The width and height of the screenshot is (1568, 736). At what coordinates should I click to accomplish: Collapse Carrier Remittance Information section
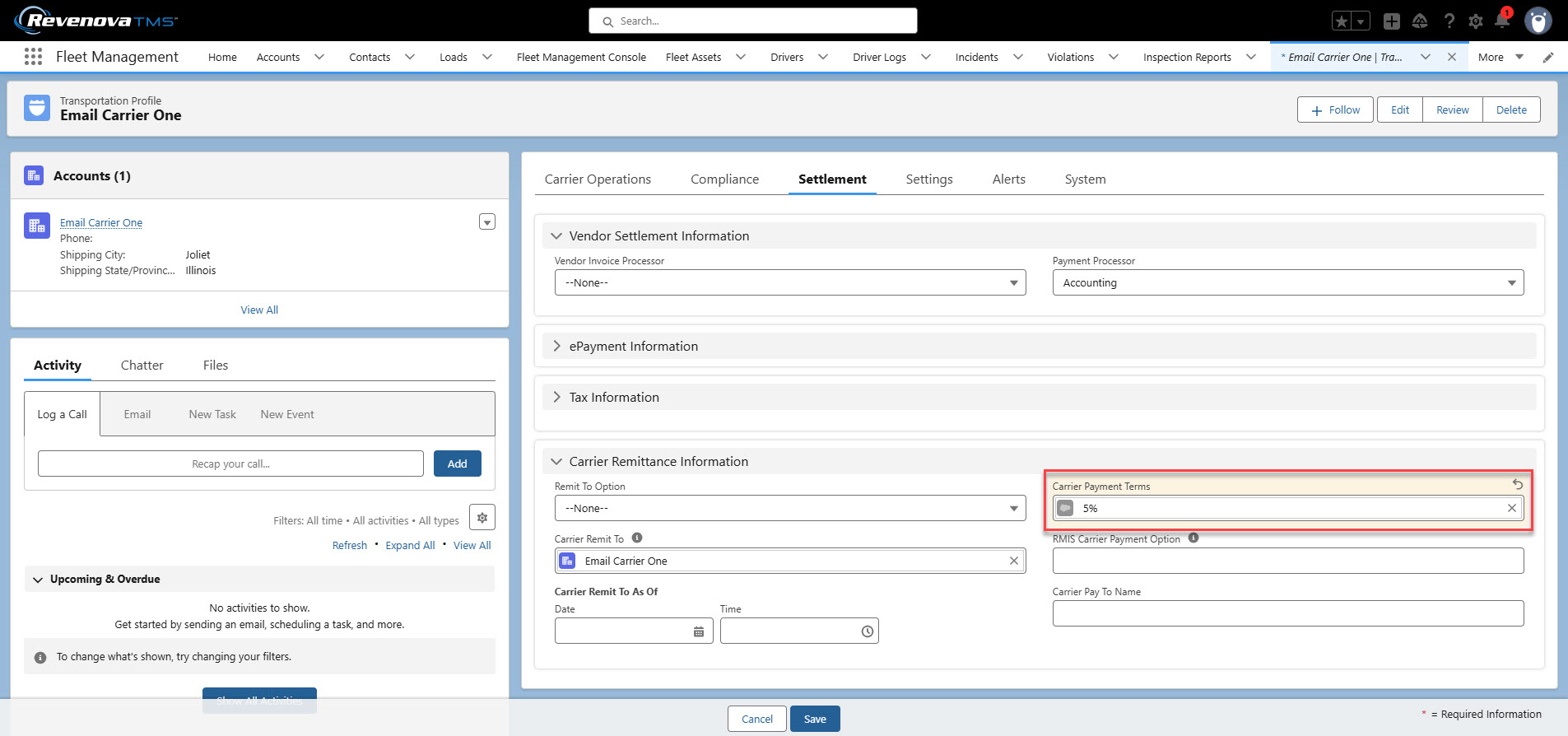pyautogui.click(x=1039, y=462)
